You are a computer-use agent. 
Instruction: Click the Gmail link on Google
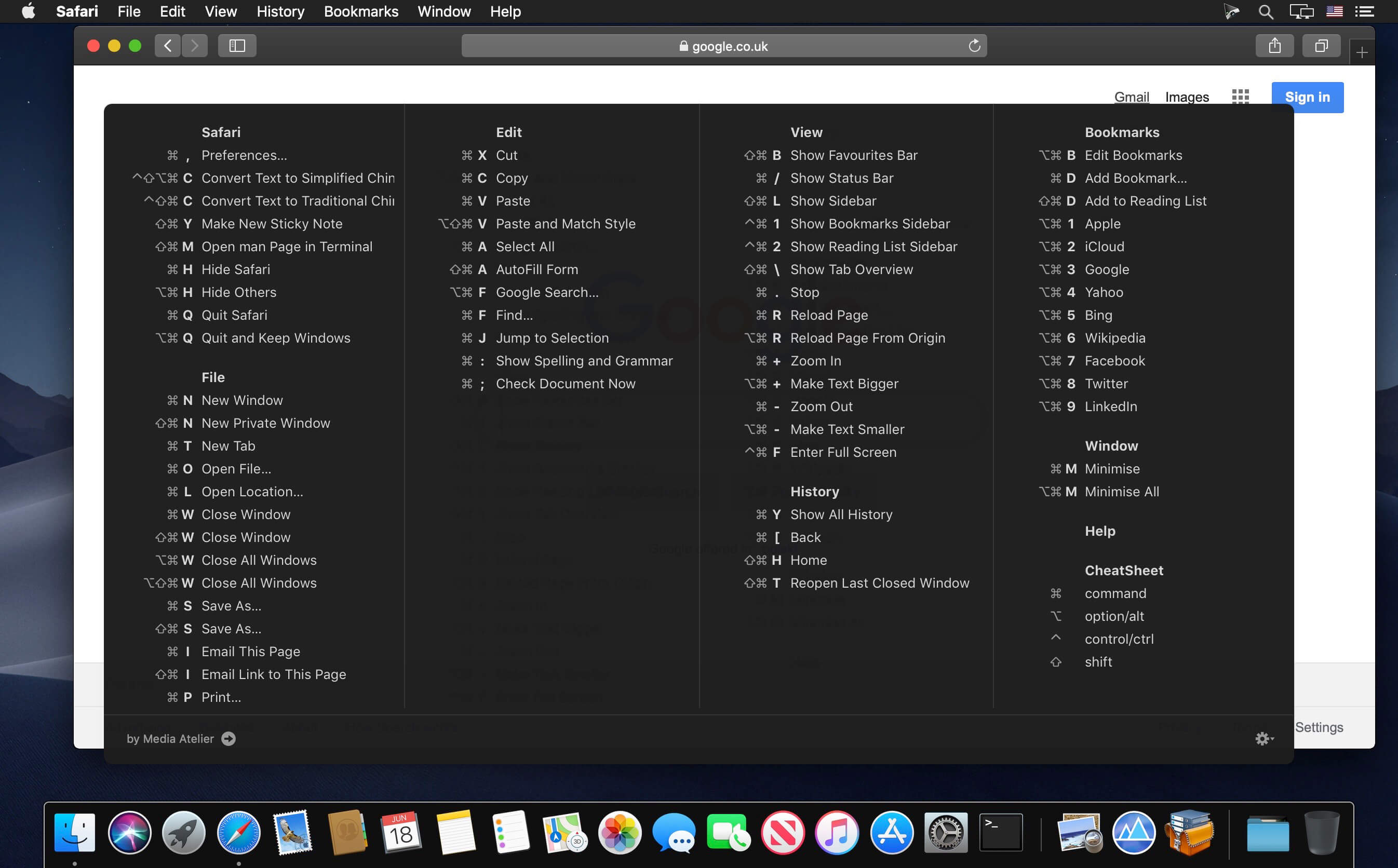point(1131,97)
